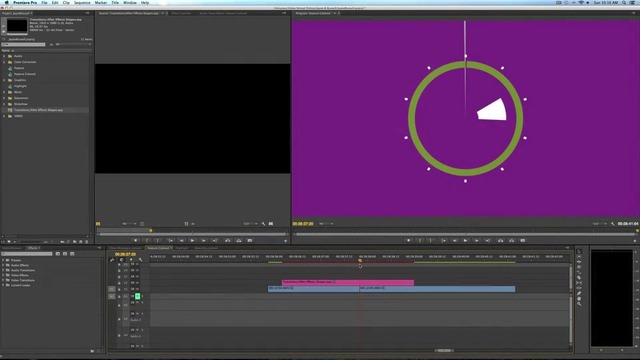The image size is (640, 360).
Task: Select the Zoom tool magnifier
Action: point(579,304)
